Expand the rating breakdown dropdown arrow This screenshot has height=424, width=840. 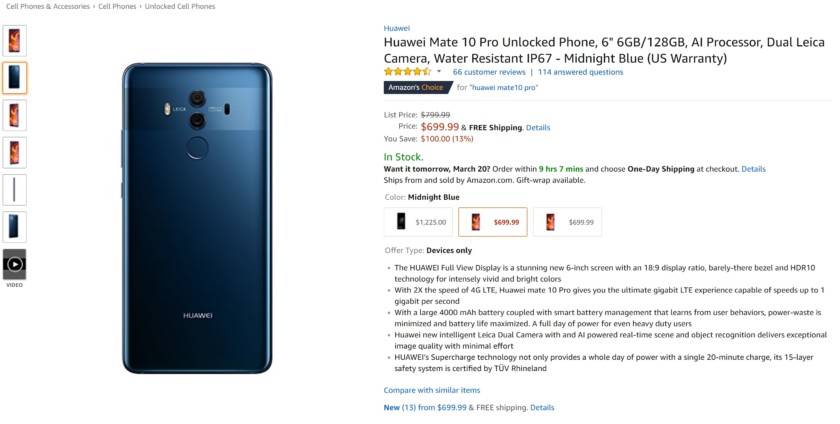click(x=438, y=72)
